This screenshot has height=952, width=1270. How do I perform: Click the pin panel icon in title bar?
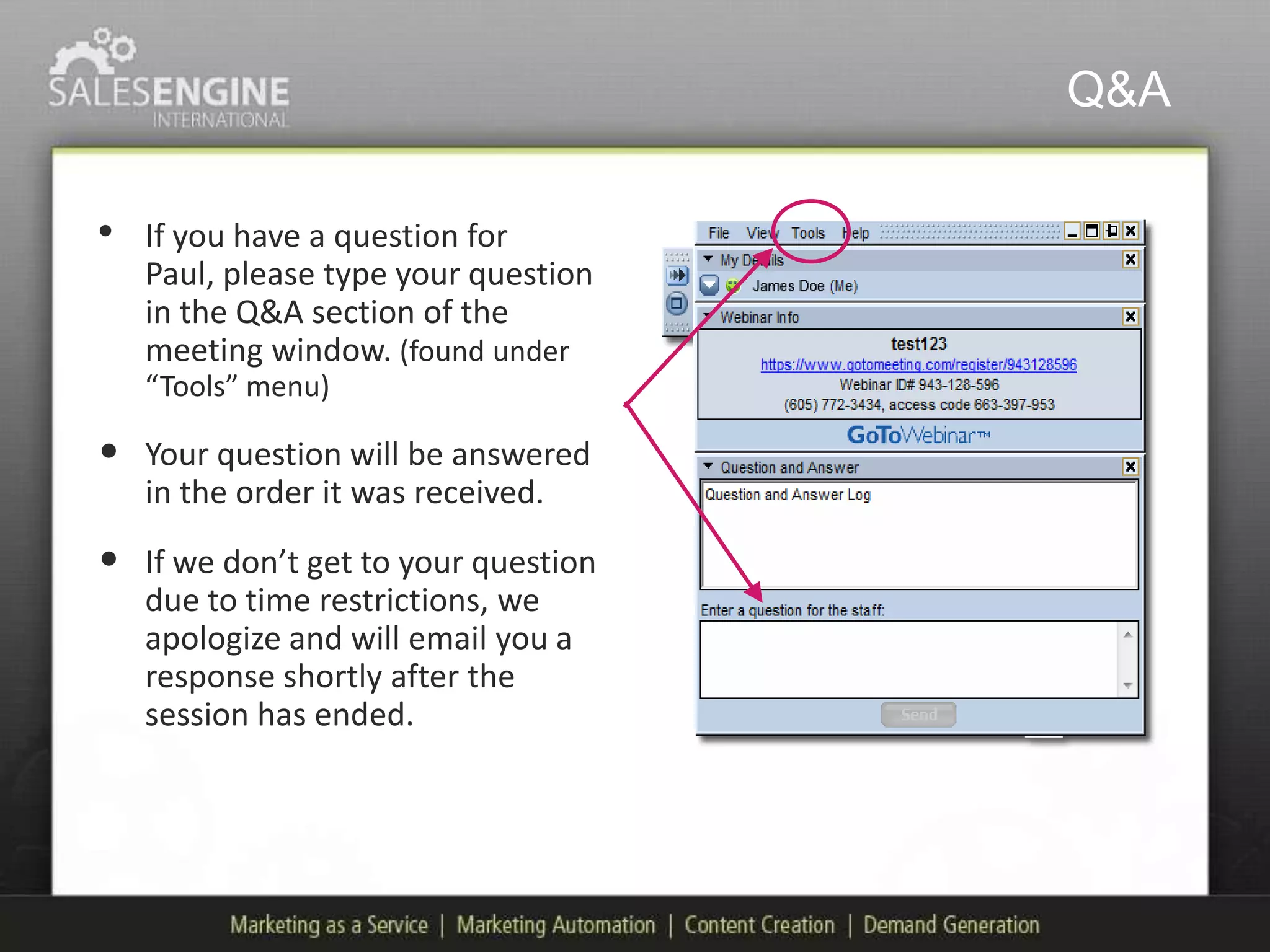[x=1112, y=231]
